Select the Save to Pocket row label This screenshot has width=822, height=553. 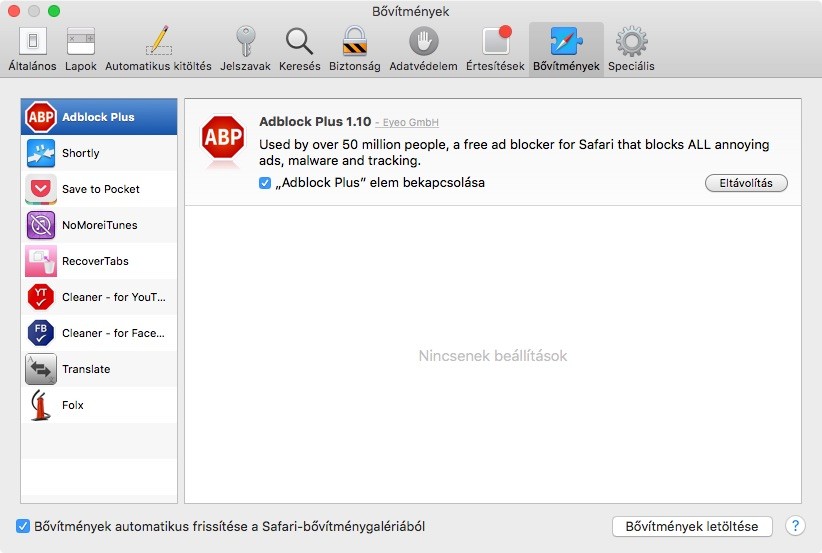pyautogui.click(x=101, y=189)
